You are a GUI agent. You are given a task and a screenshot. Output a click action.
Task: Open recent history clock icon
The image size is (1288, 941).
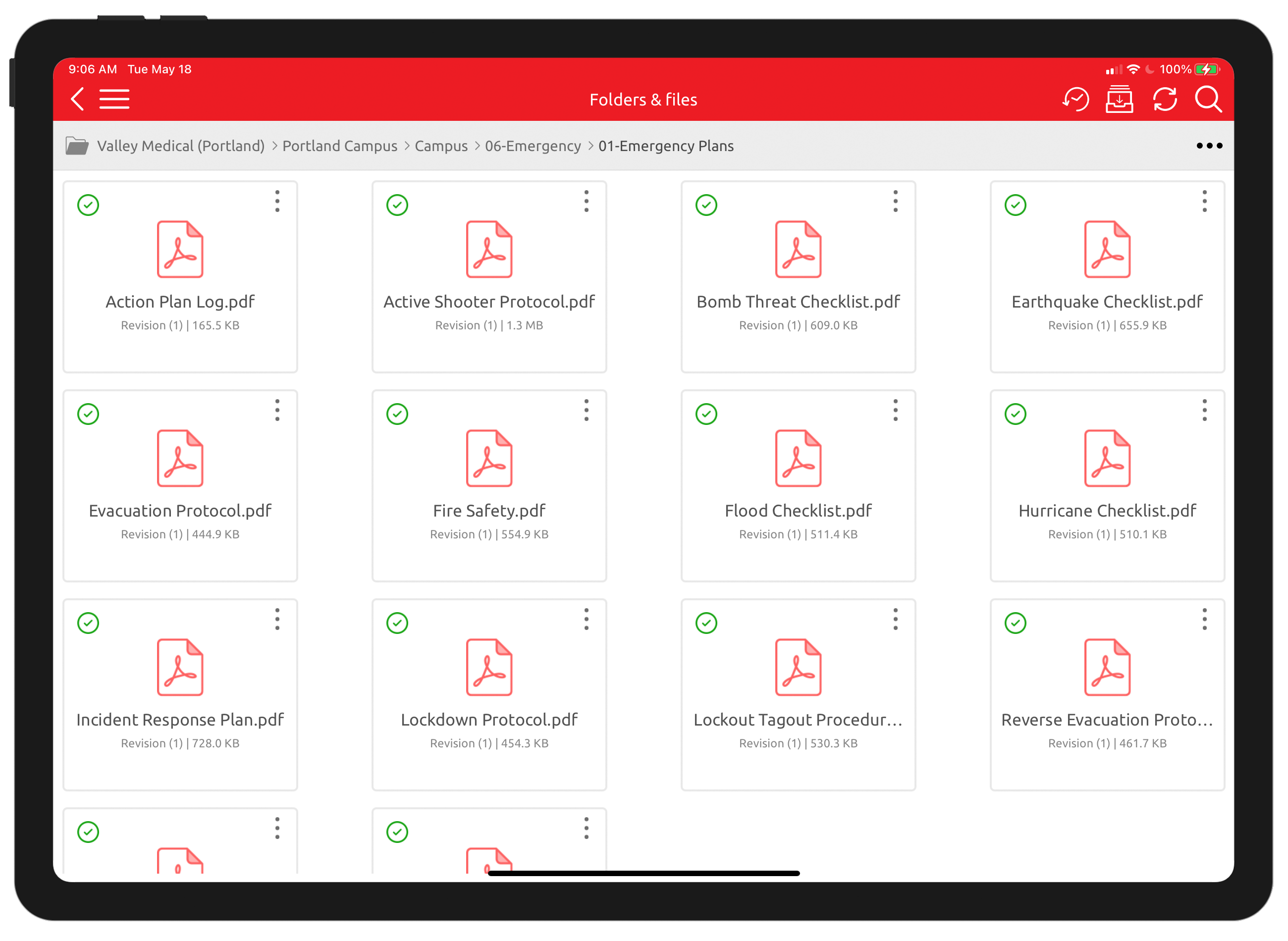(1076, 100)
